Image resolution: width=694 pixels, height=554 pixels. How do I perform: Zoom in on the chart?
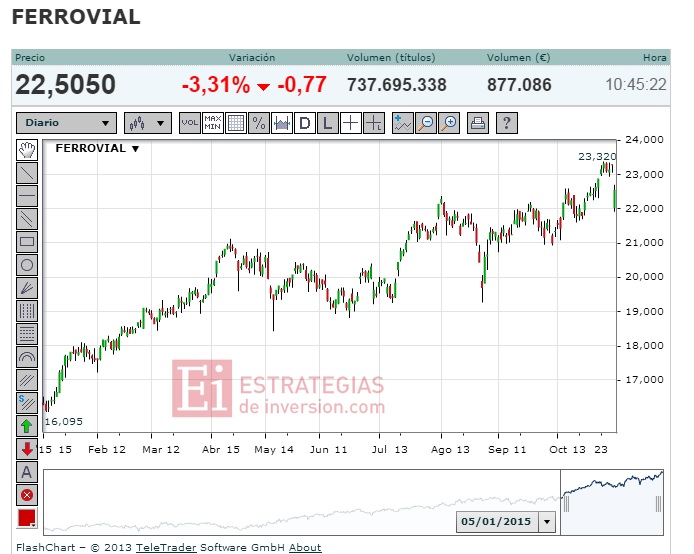(x=449, y=123)
